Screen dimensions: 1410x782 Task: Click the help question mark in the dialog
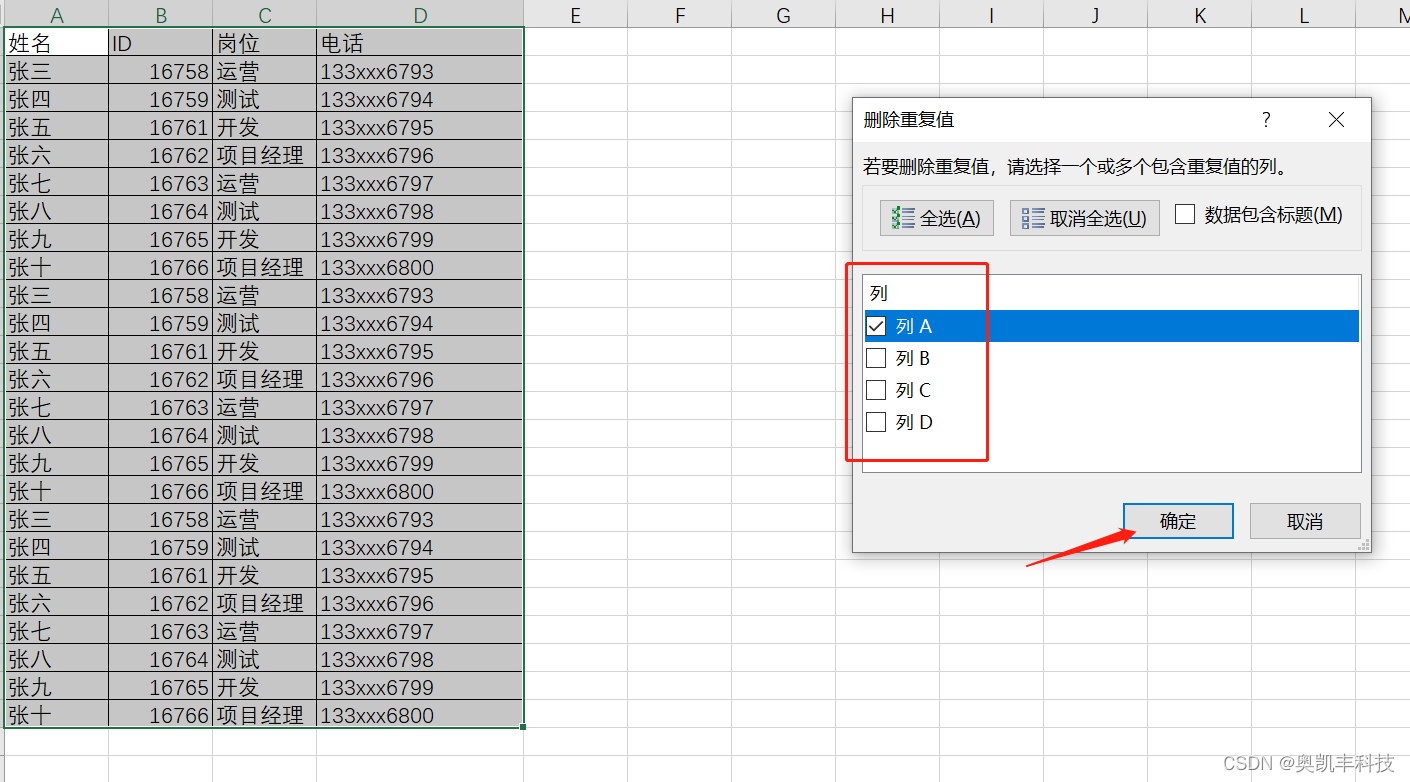click(x=1265, y=119)
